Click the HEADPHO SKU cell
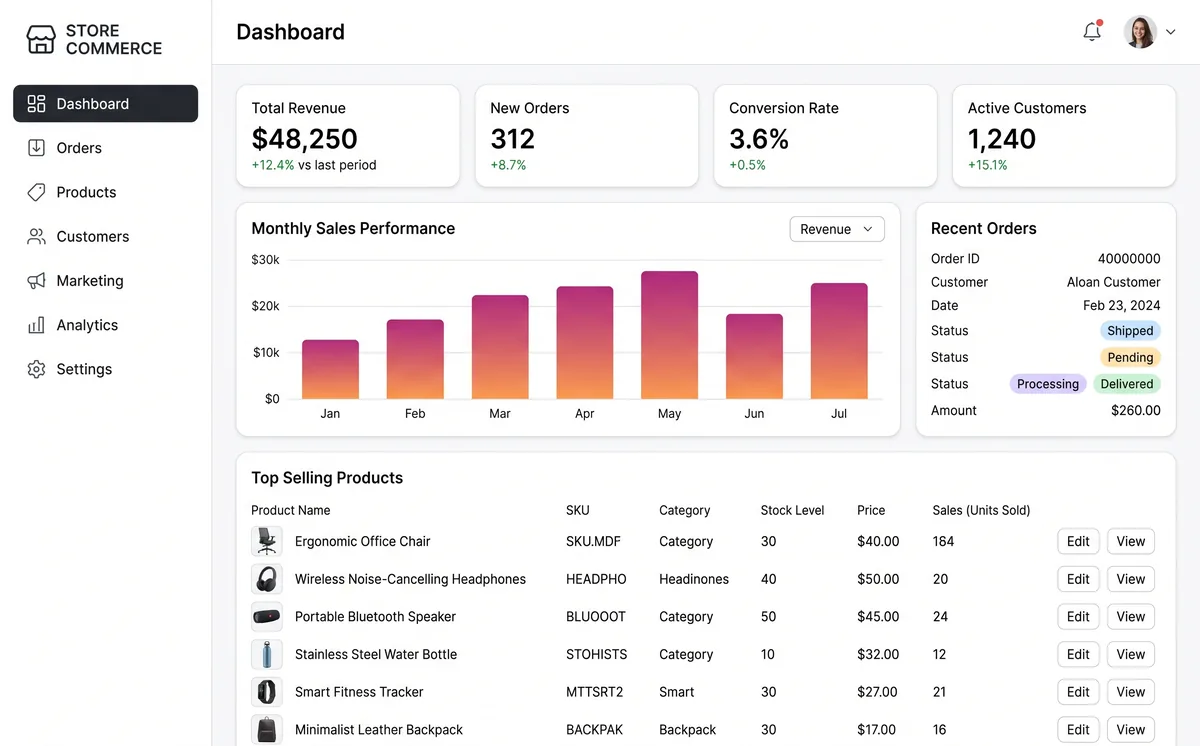The image size is (1200, 746). point(596,579)
